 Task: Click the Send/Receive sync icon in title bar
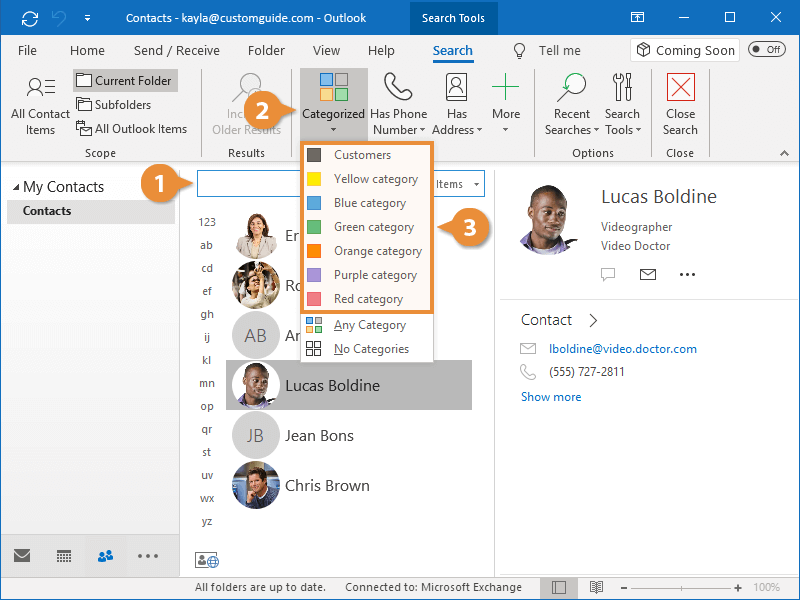coord(30,18)
